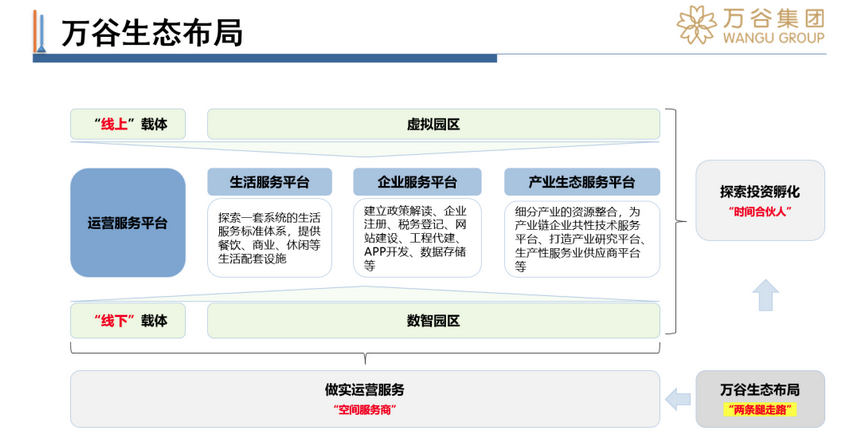
Task: Select the 产业生态服务平台 header
Action: [x=582, y=182]
